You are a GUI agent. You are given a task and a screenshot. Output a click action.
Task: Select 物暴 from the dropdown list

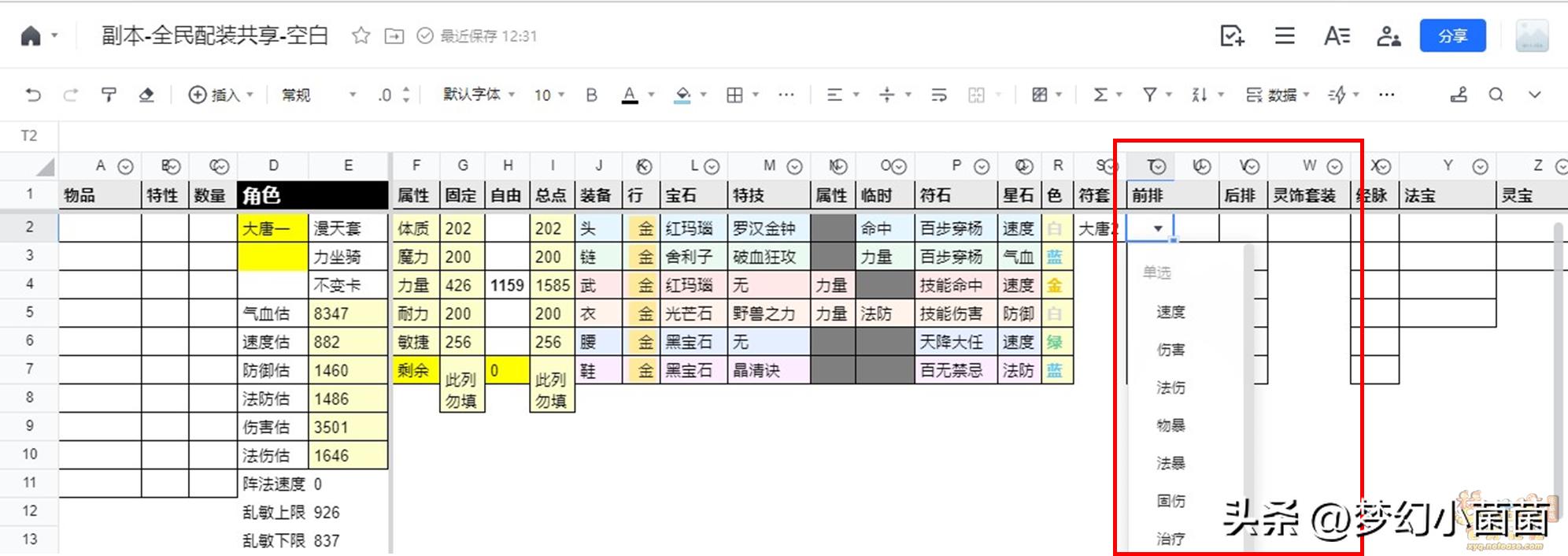tap(1170, 425)
